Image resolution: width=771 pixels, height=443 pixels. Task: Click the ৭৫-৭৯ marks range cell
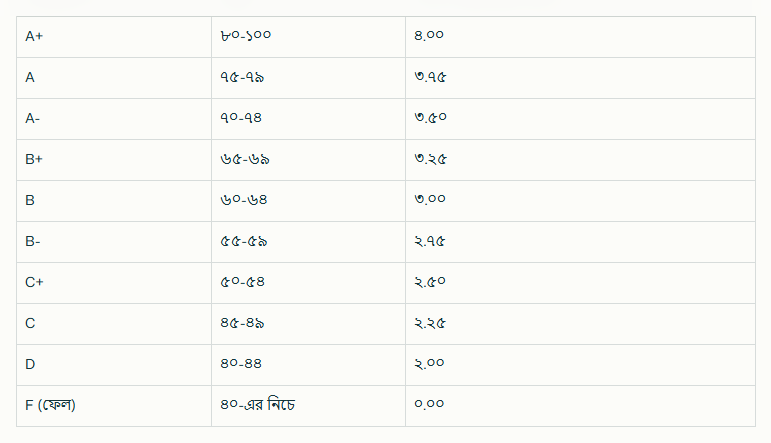pyautogui.click(x=242, y=77)
